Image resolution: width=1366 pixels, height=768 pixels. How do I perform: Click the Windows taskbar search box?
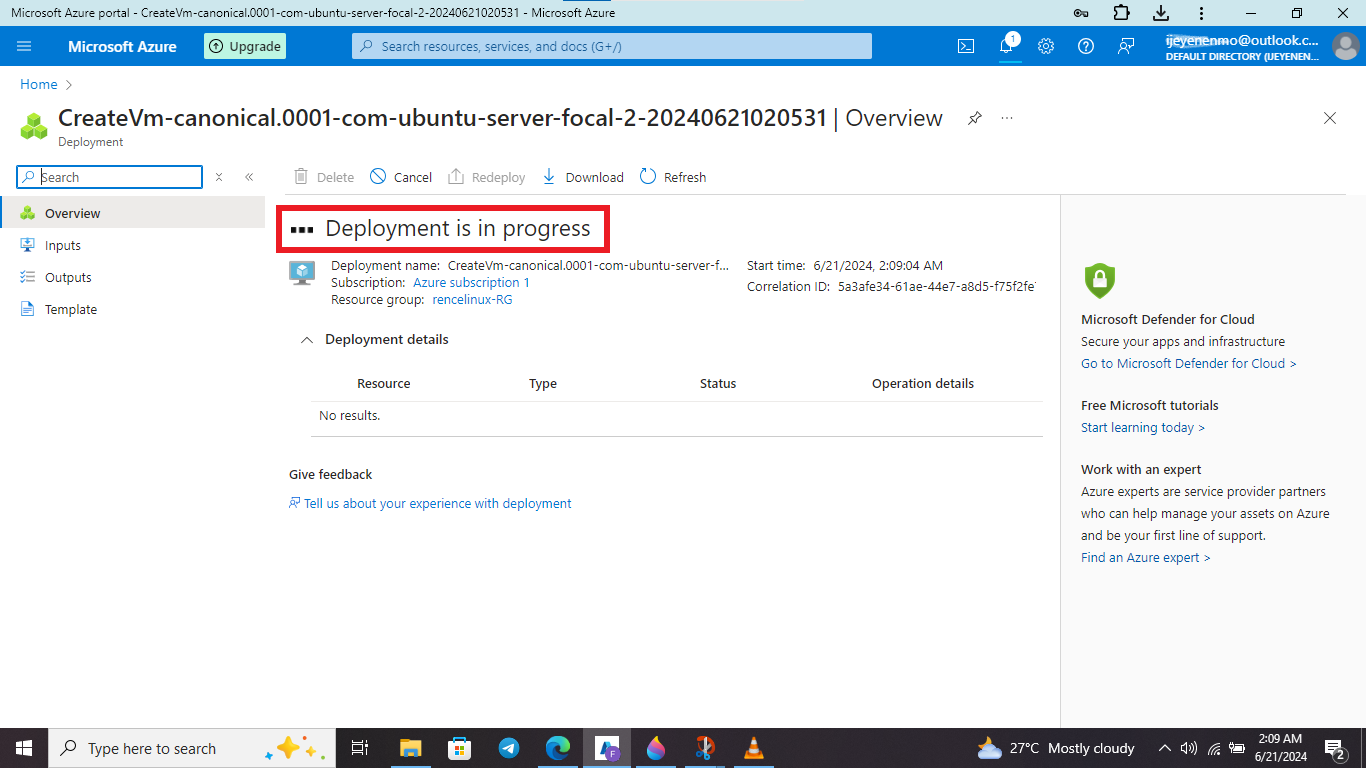coord(191,748)
